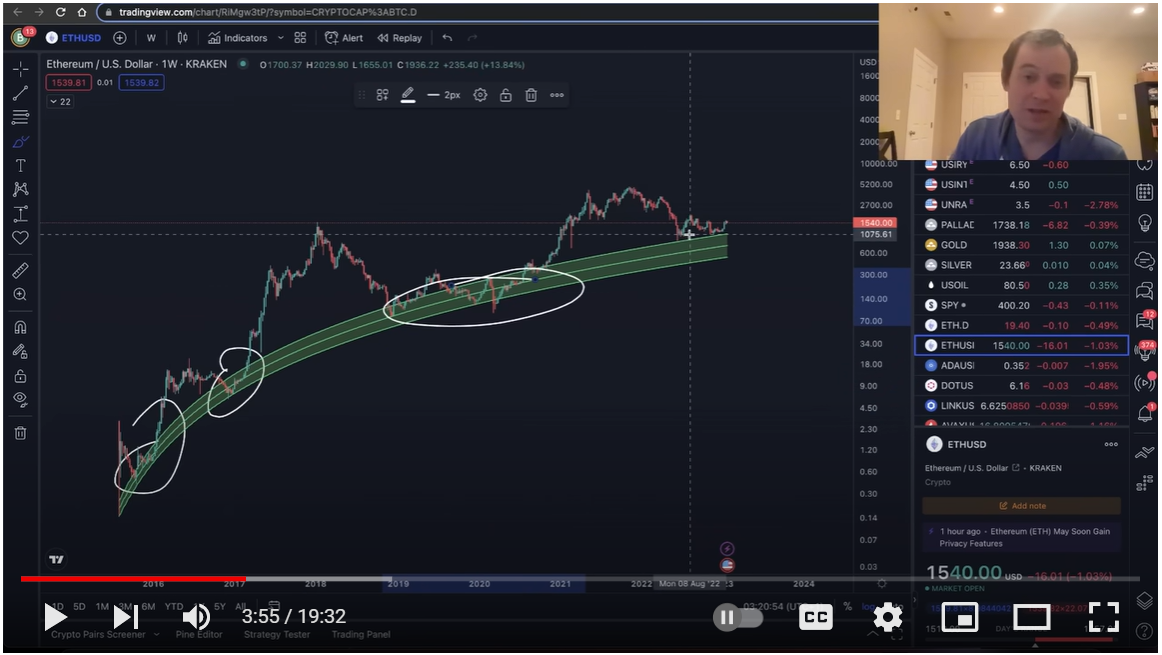
Task: Toggle YouTube autoplay switch
Action: (x=737, y=617)
